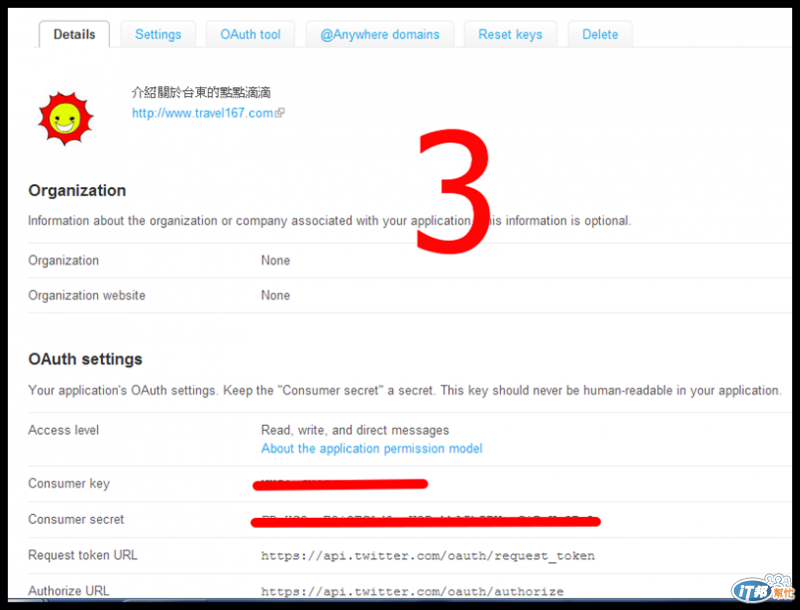Click the OAuth settings heading
This screenshot has height=610, width=800.
click(85, 359)
